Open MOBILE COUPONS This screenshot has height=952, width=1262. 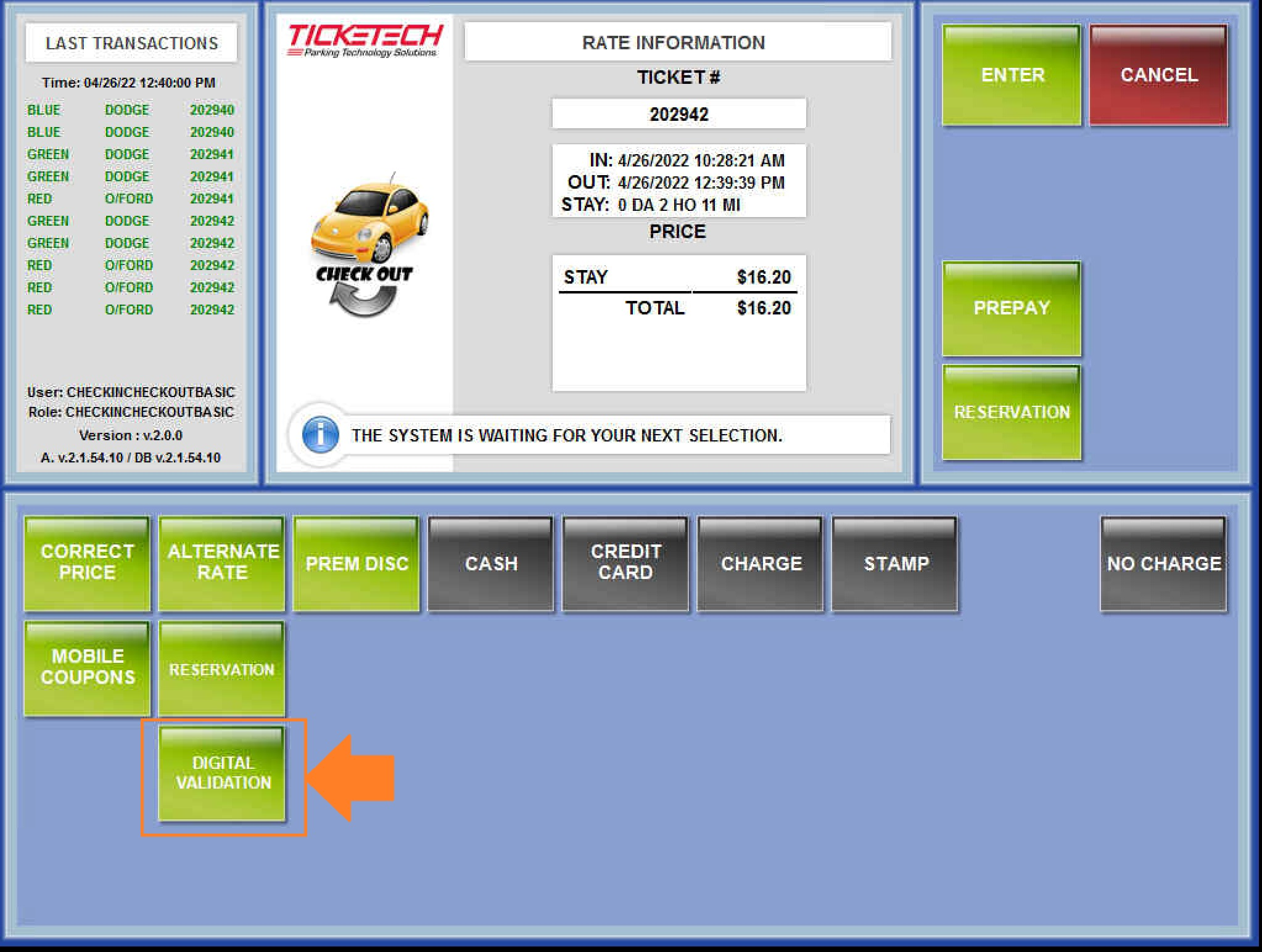click(x=87, y=668)
